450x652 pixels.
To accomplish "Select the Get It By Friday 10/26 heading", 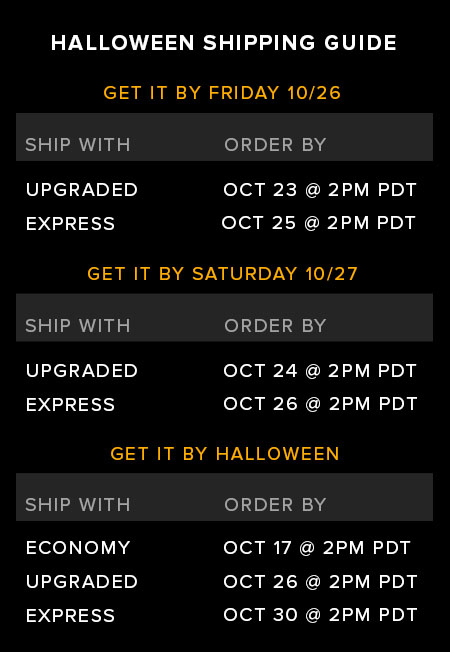I will tap(222, 93).
